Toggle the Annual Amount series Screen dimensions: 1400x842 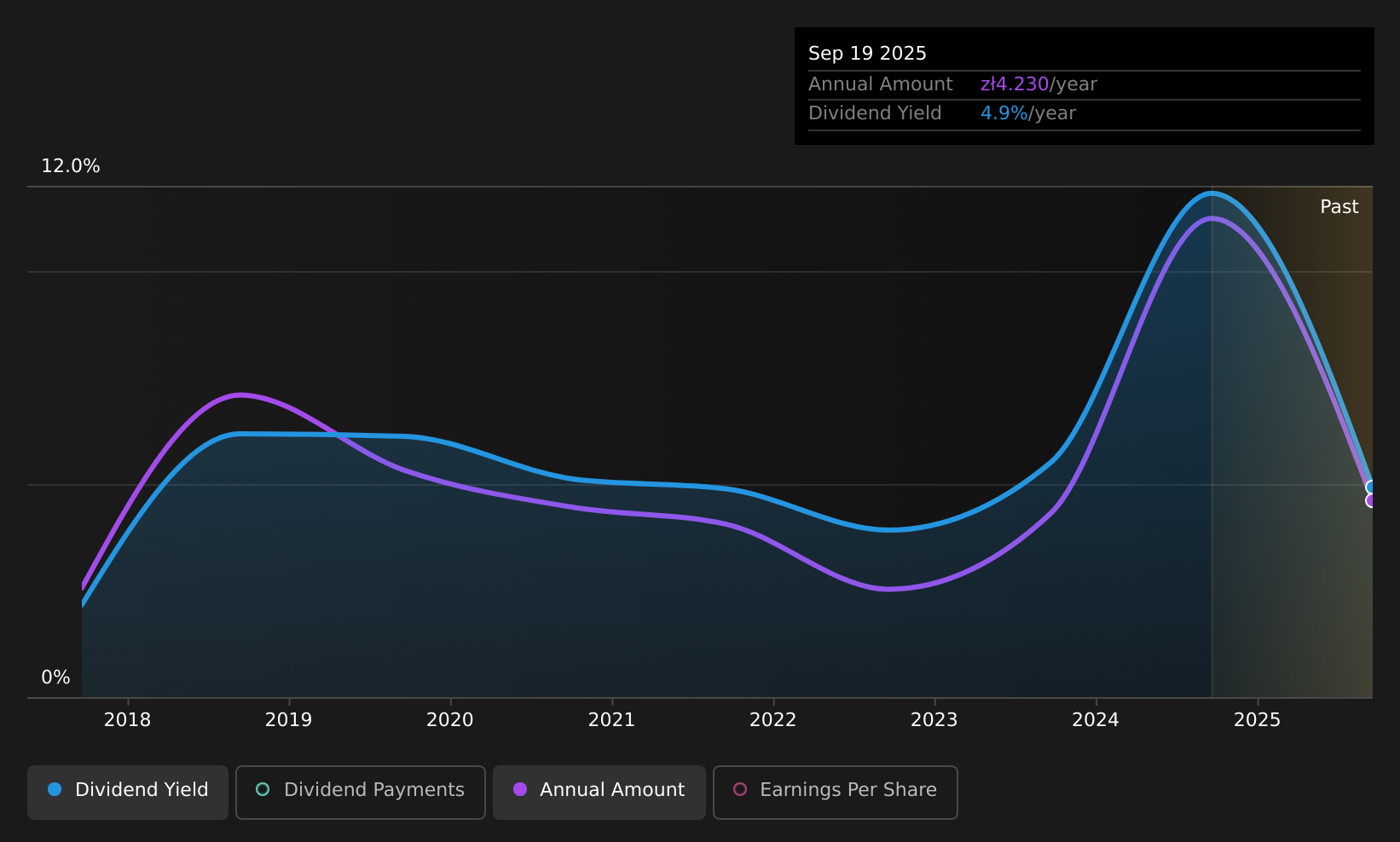pyautogui.click(x=599, y=792)
